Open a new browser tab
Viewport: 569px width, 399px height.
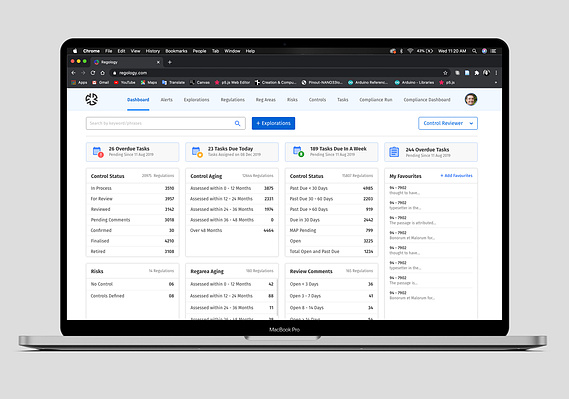click(x=169, y=62)
